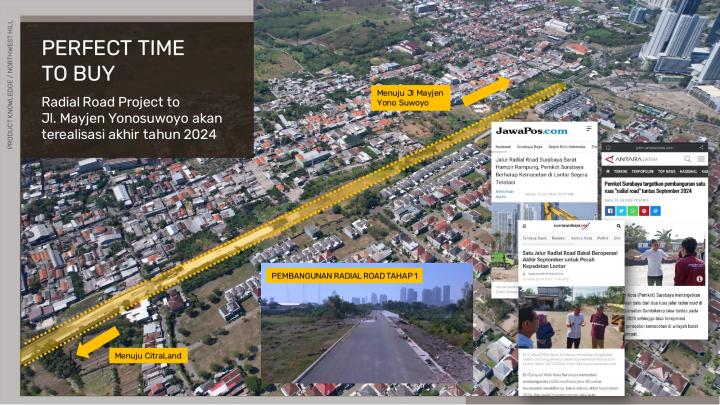Open the JawaPos hamburger menu icon

(x=589, y=130)
